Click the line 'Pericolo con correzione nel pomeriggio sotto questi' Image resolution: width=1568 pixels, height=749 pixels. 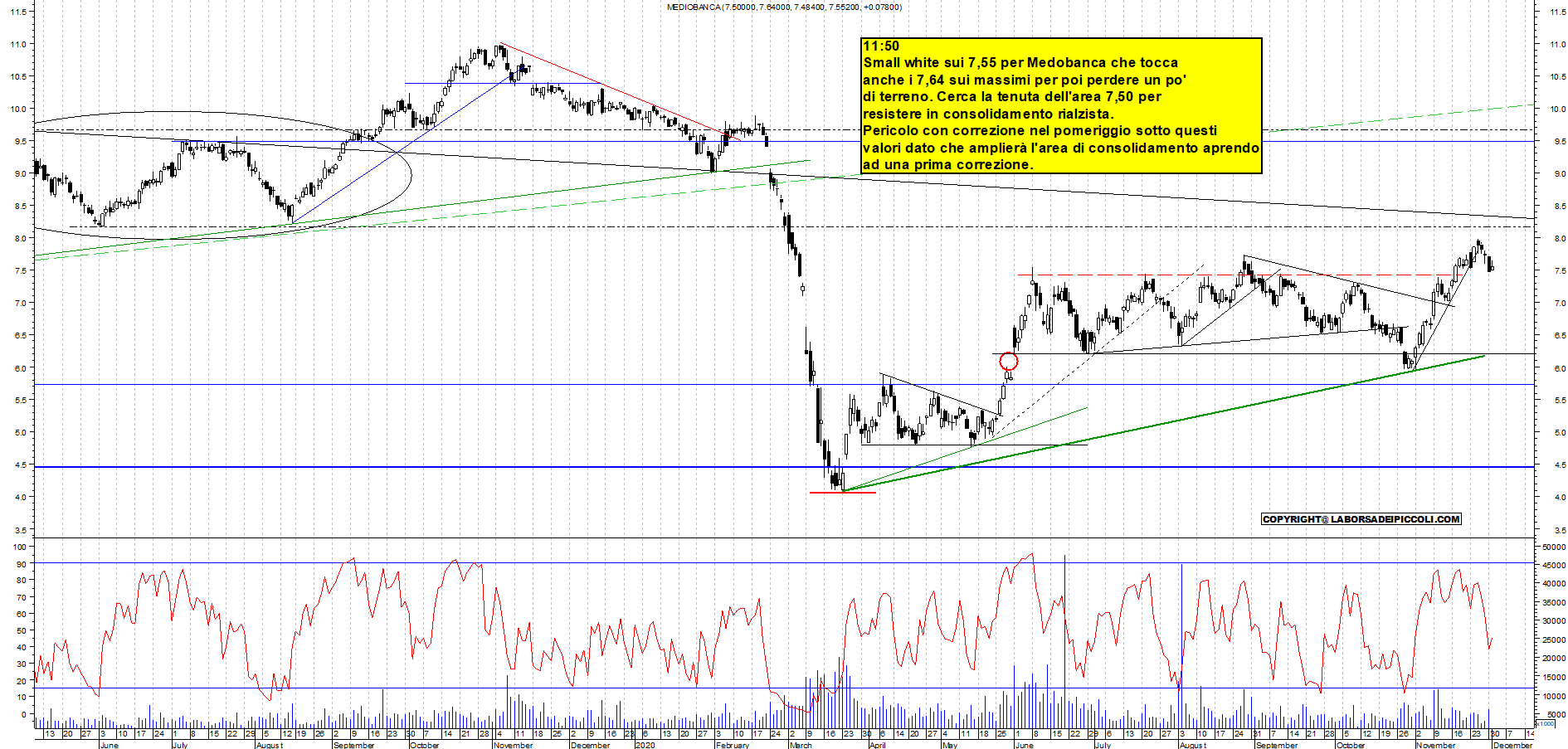tap(1040, 131)
